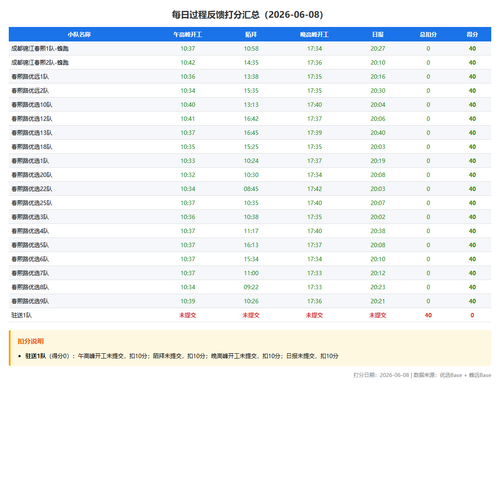The image size is (500, 482).
Task: Select team name 春熙路优选12队
Action: (32, 119)
